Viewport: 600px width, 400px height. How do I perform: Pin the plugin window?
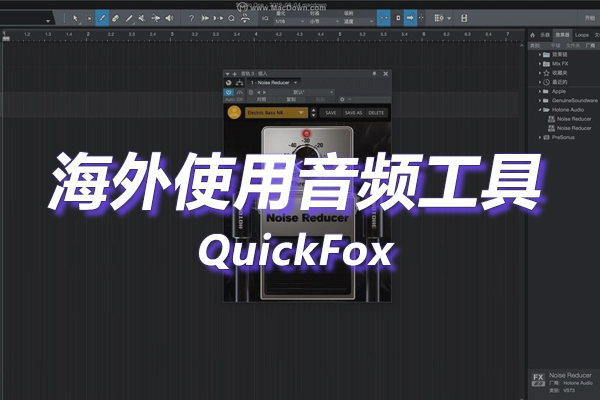[374, 73]
